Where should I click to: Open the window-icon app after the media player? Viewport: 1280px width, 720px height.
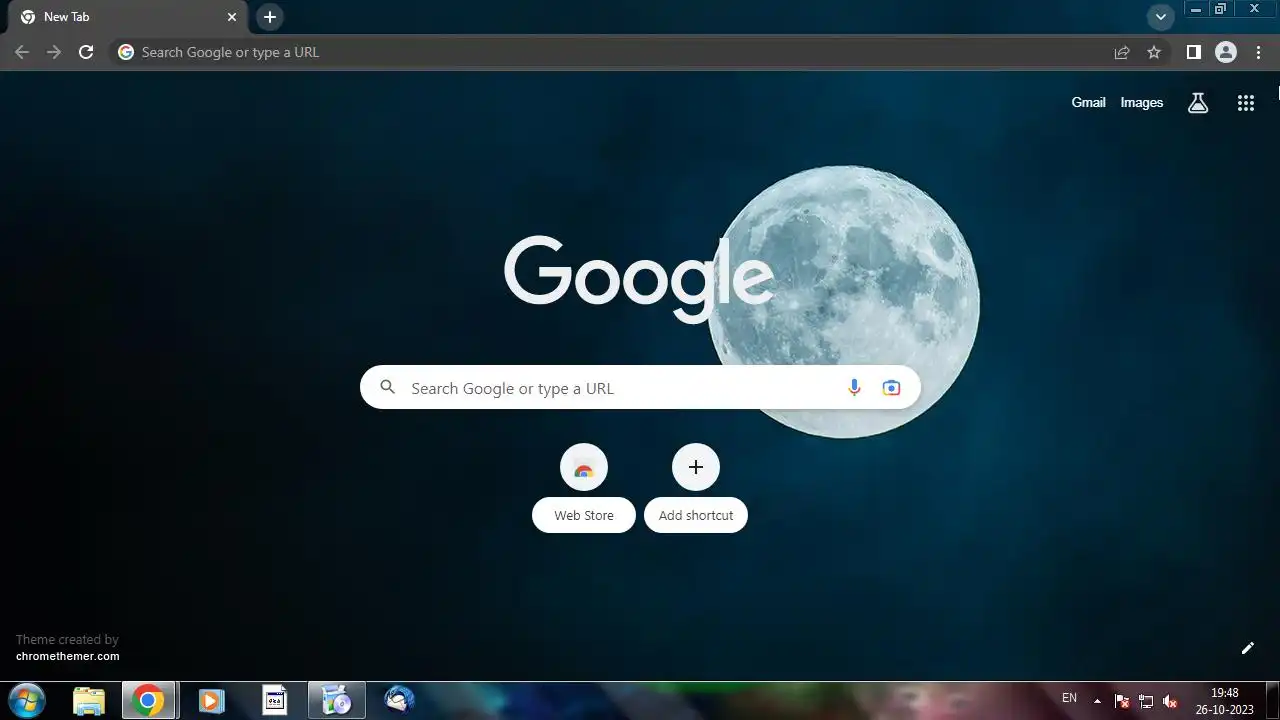(274, 701)
